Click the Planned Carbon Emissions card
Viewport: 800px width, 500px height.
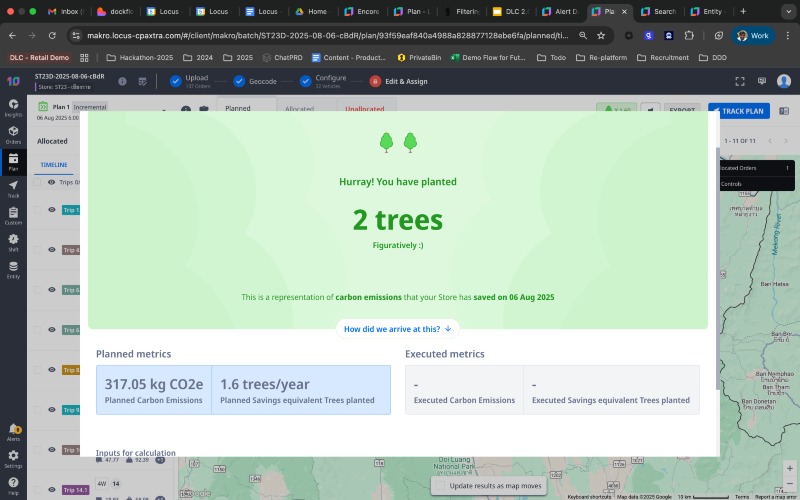(x=154, y=389)
